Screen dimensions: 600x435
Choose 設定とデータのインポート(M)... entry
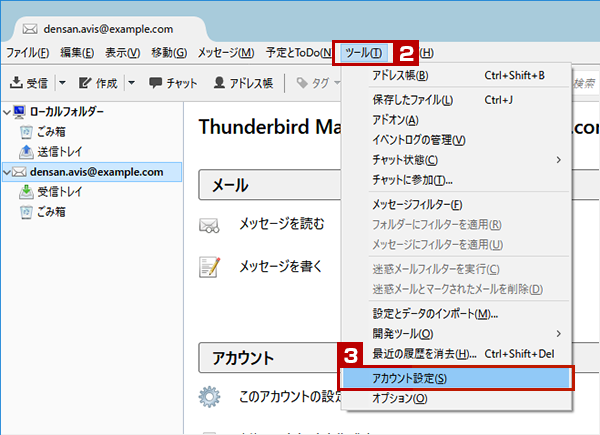pos(456,314)
